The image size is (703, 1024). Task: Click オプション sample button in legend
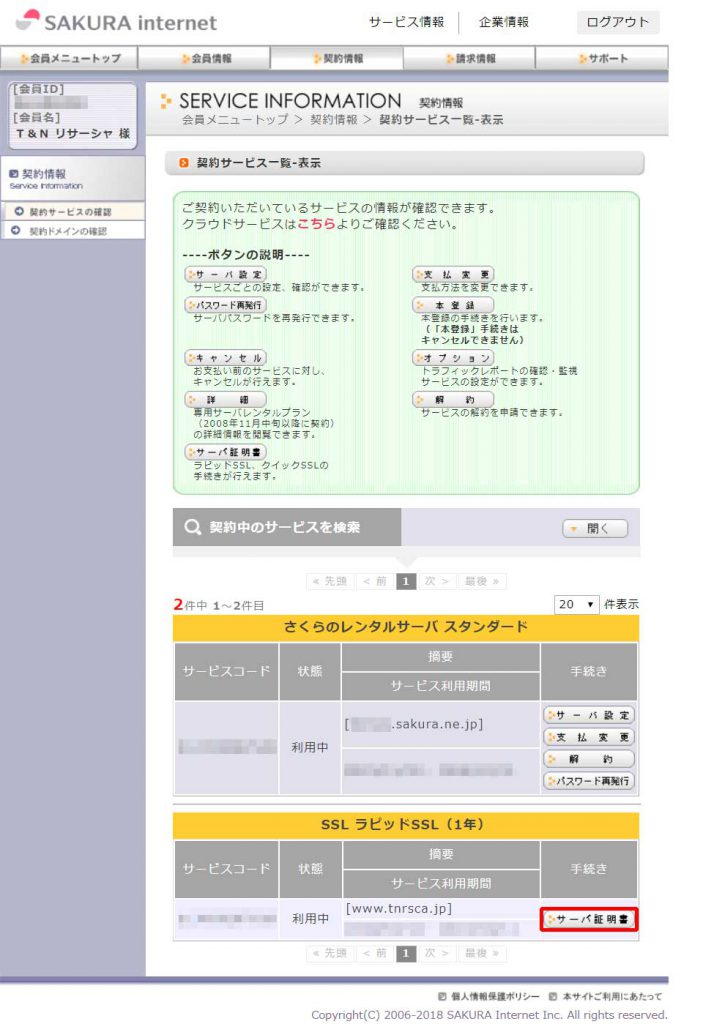tap(453, 358)
